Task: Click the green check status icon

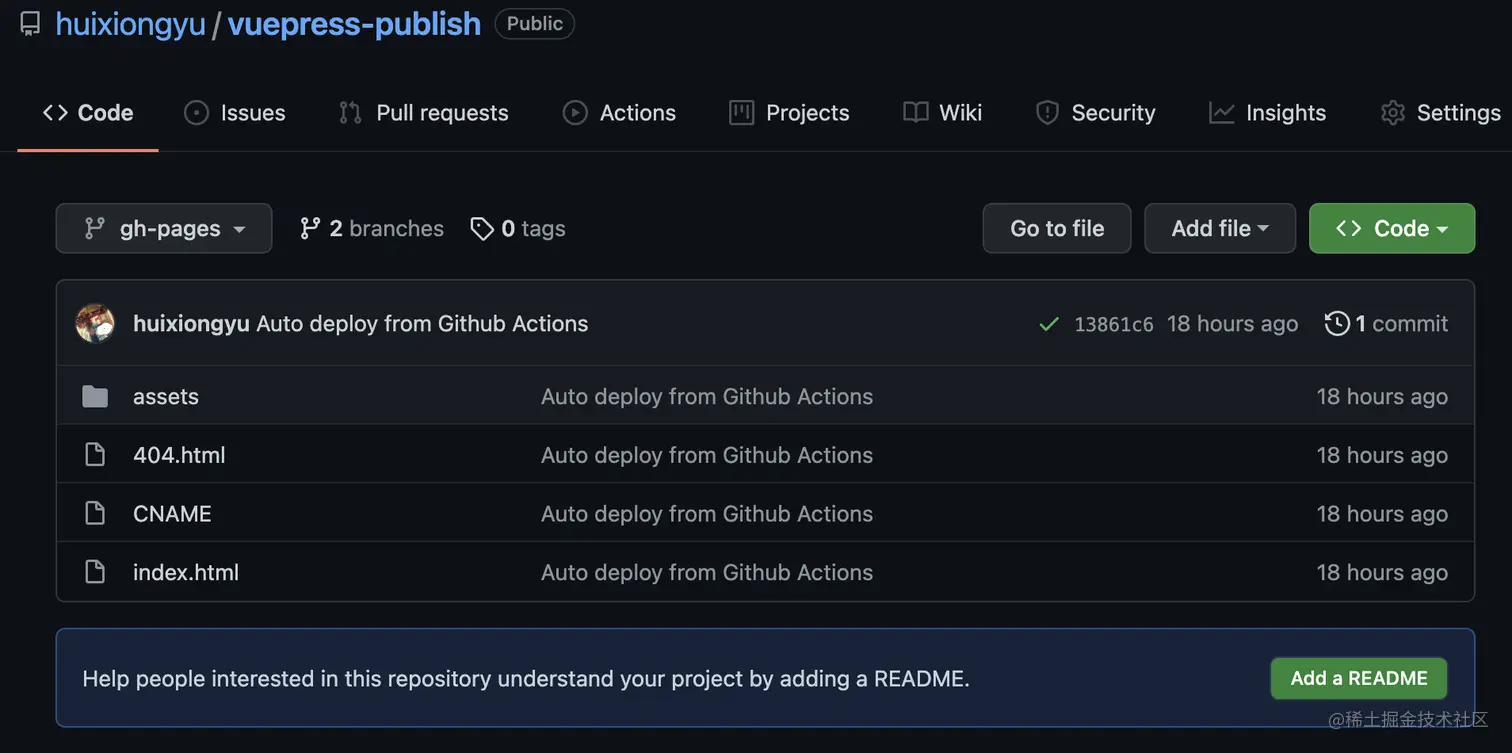Action: click(x=1049, y=324)
